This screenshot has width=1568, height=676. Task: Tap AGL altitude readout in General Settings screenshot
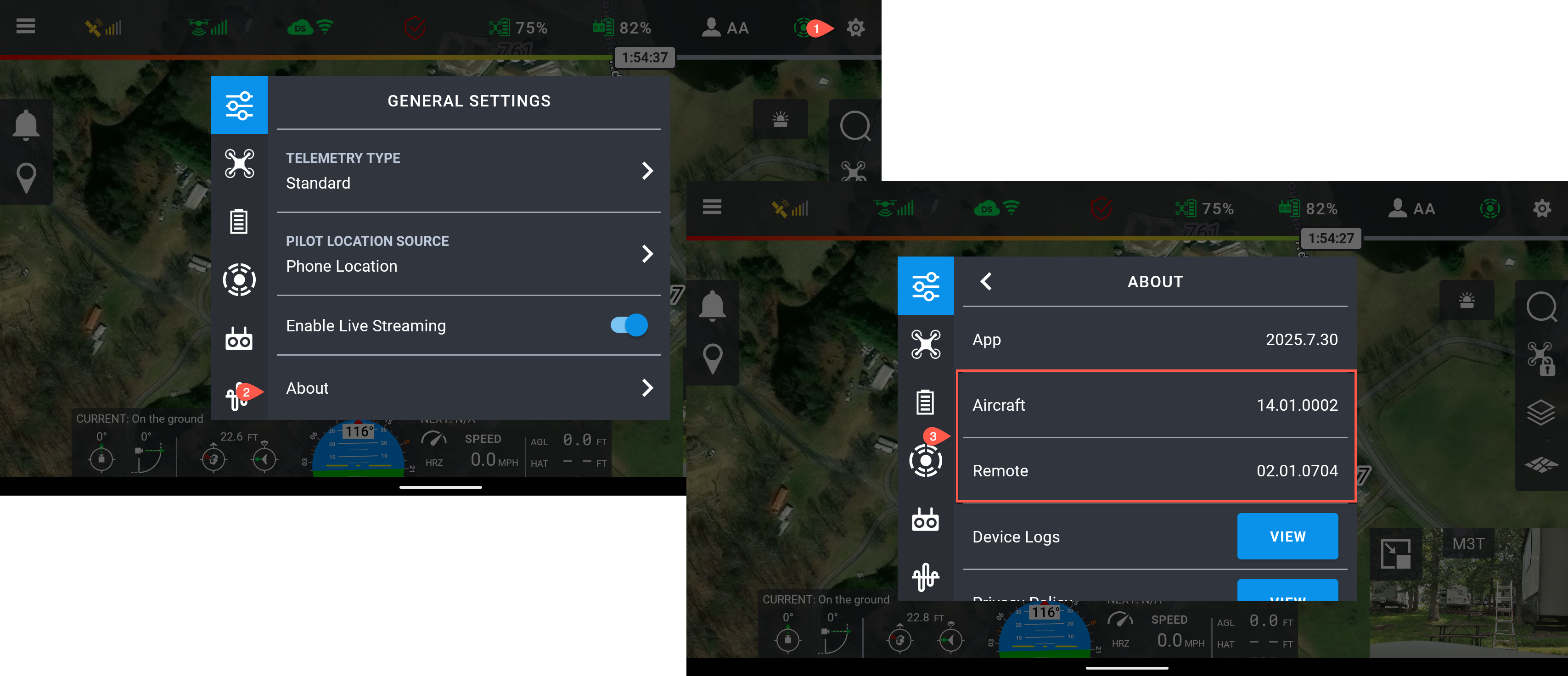pyautogui.click(x=568, y=441)
